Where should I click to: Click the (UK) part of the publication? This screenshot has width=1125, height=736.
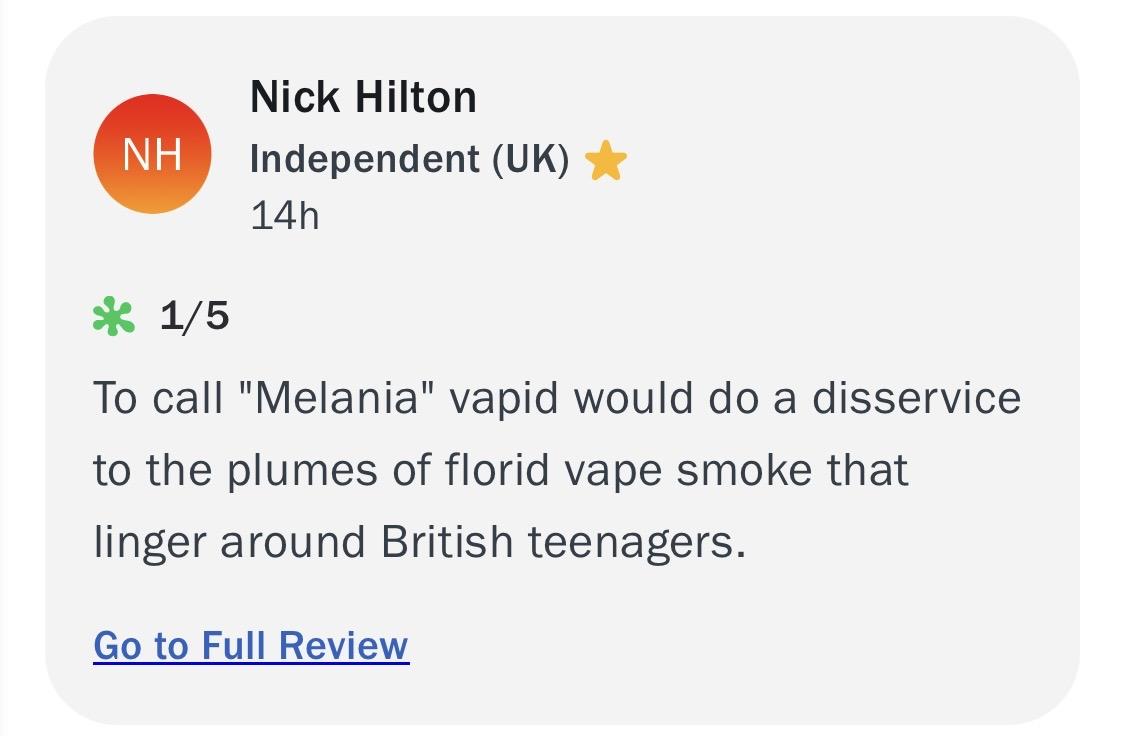tap(530, 160)
